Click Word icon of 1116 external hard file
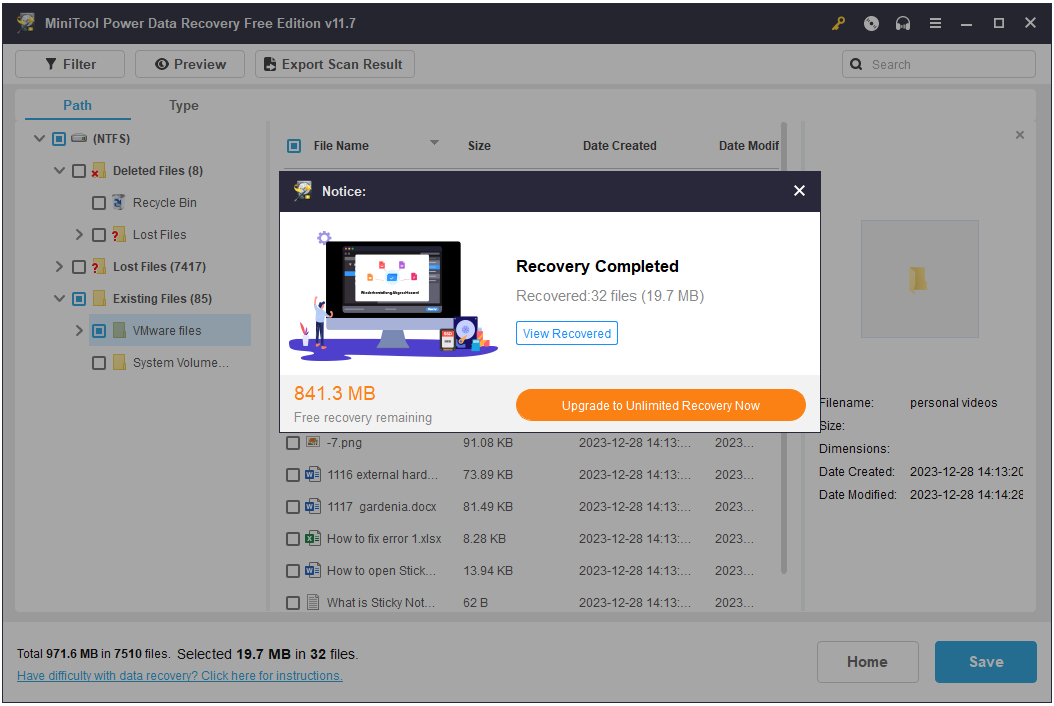The width and height of the screenshot is (1054, 706). click(x=313, y=475)
